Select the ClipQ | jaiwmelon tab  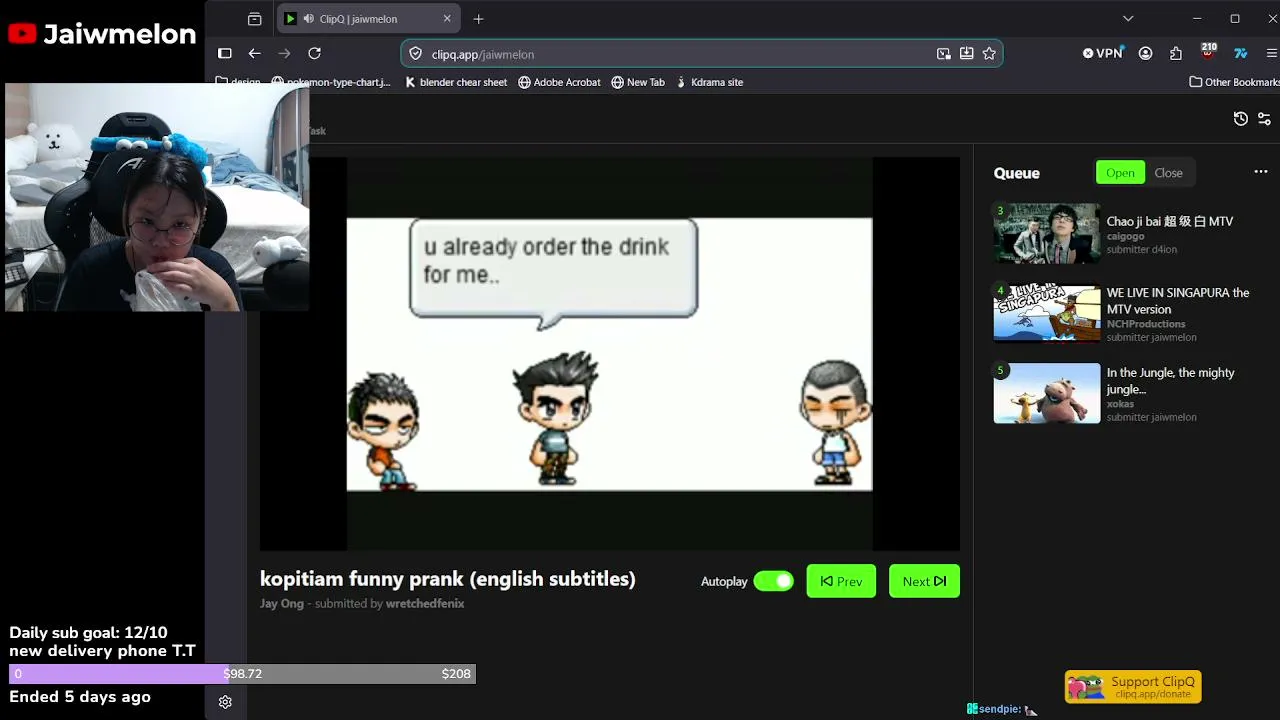coord(367,19)
